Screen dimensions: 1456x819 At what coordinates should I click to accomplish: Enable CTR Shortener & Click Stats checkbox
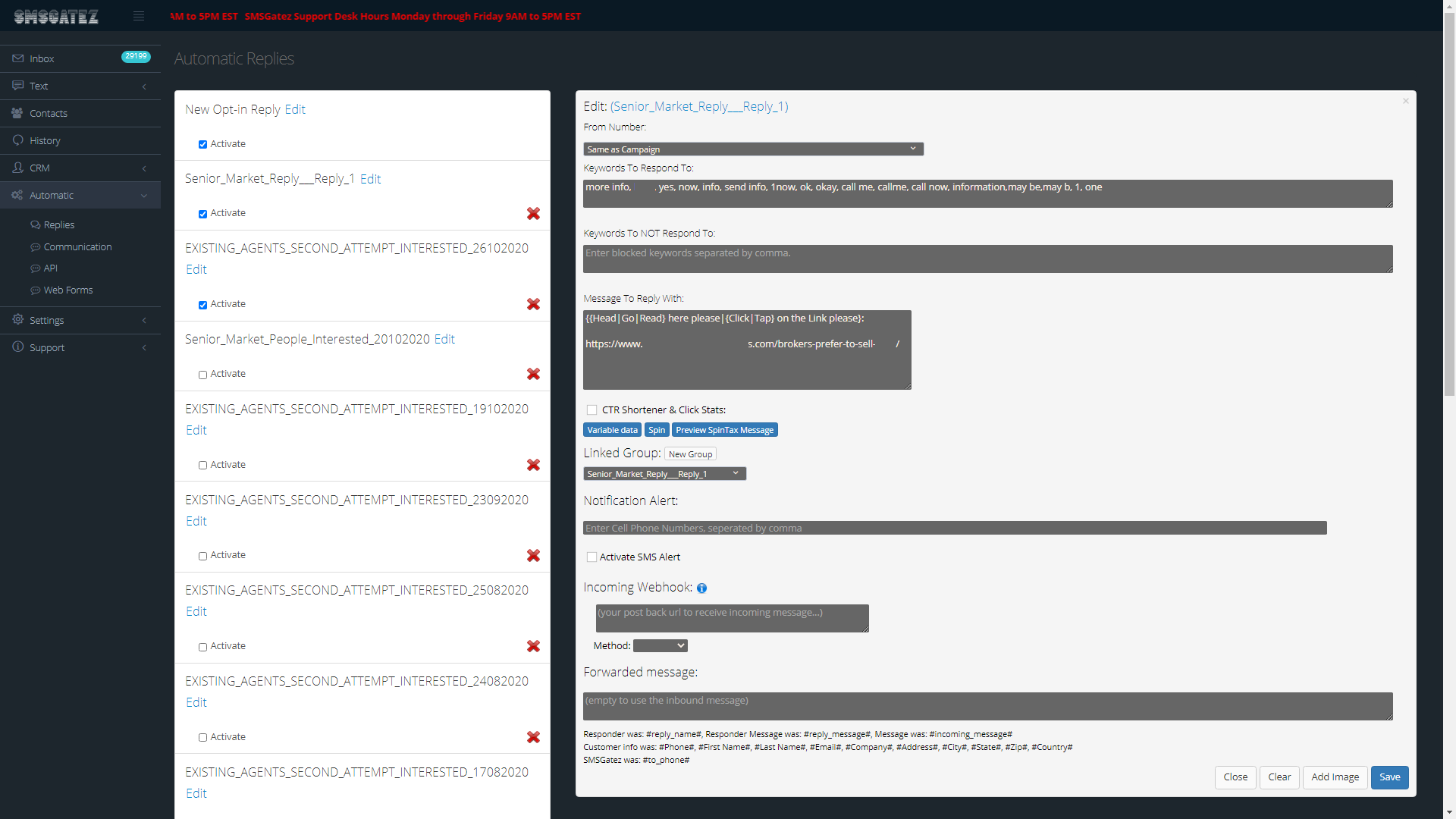click(591, 410)
